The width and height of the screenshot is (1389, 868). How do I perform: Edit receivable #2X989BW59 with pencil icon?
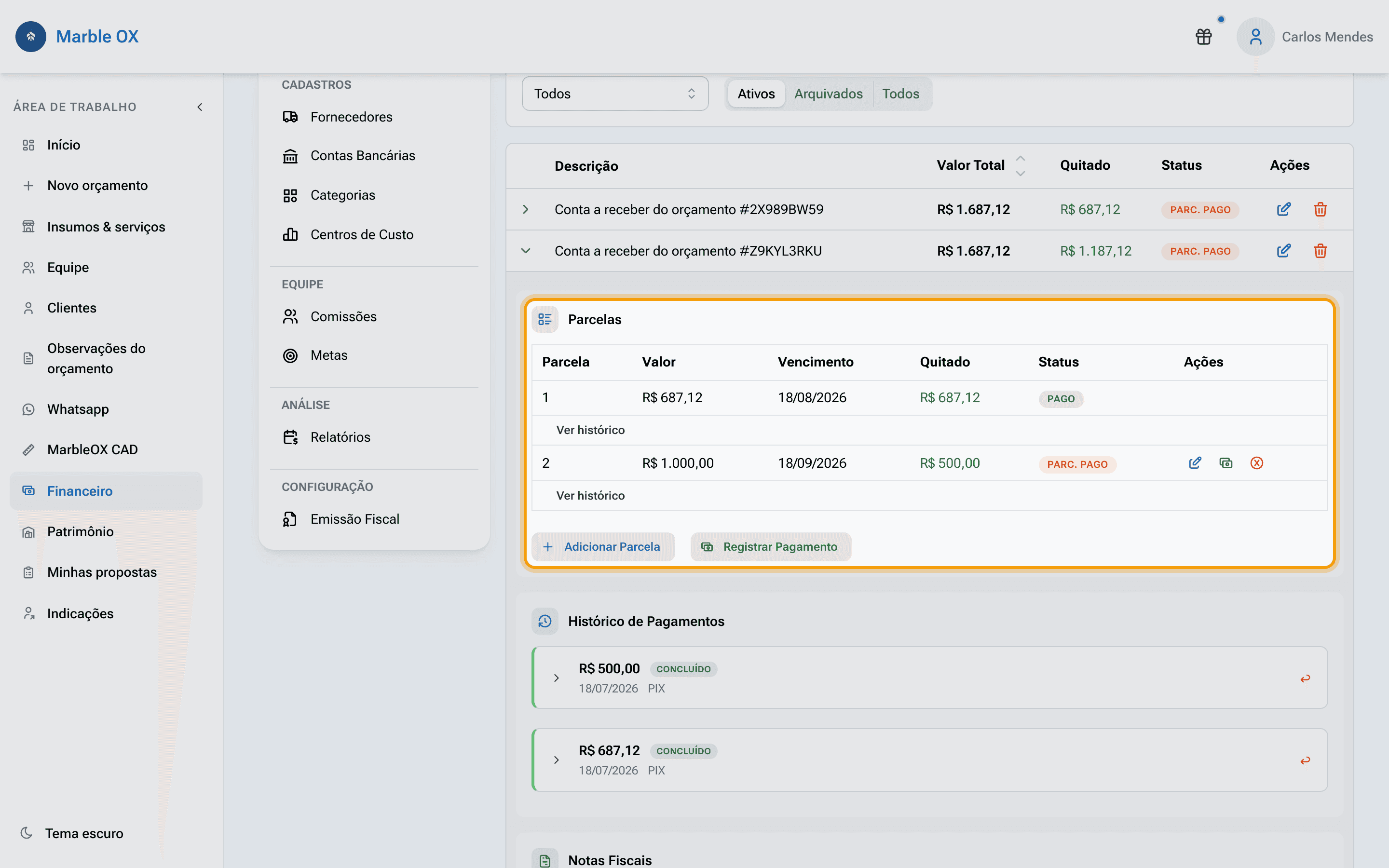1284,210
